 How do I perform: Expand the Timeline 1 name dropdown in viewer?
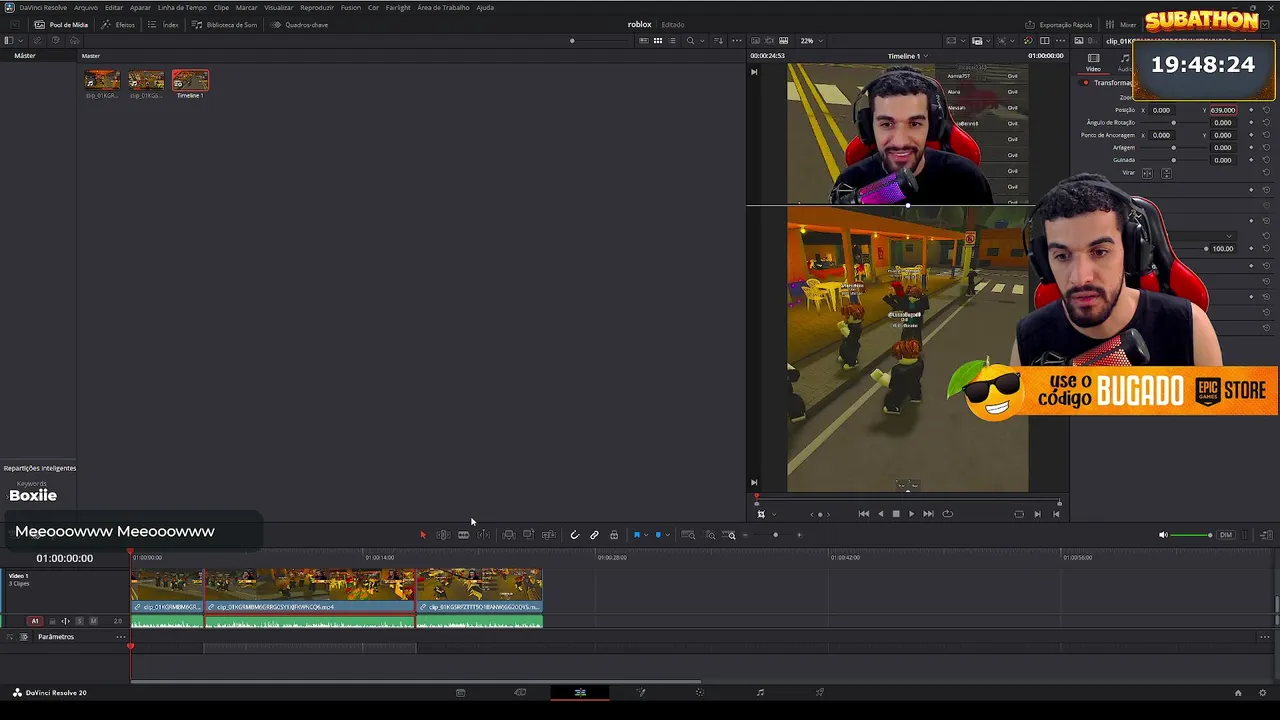(907, 56)
